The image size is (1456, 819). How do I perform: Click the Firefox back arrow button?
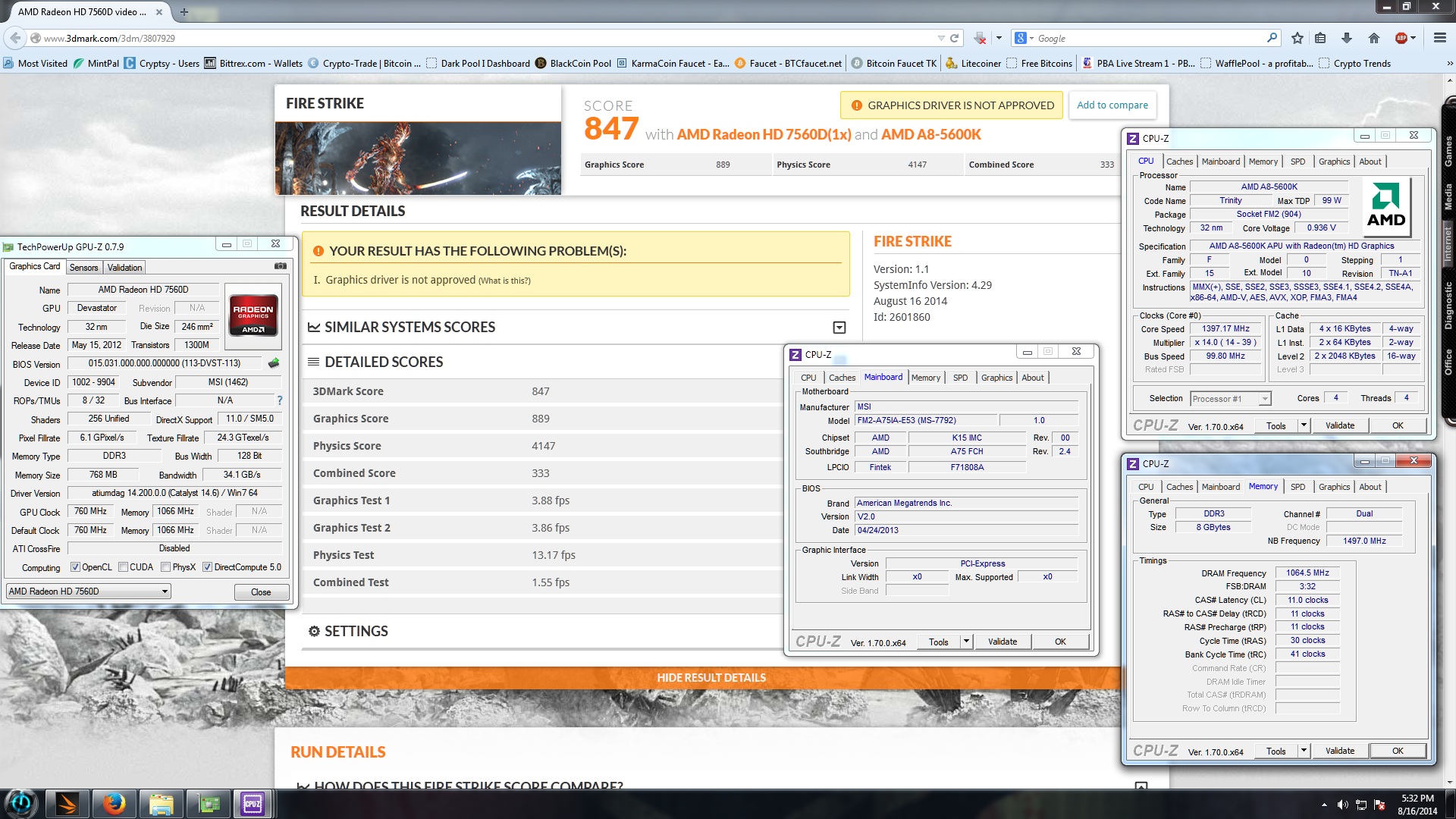[x=15, y=38]
